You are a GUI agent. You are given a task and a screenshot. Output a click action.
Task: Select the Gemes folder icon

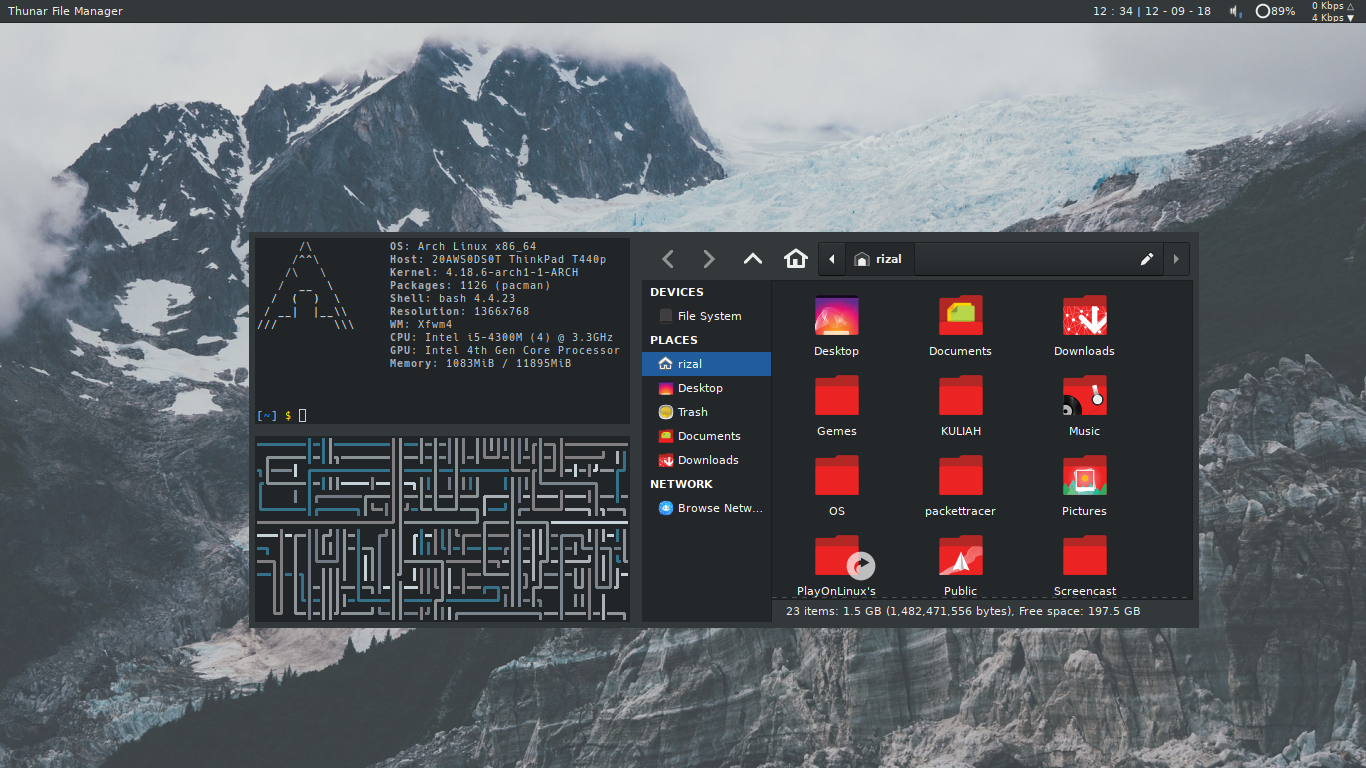(x=836, y=396)
